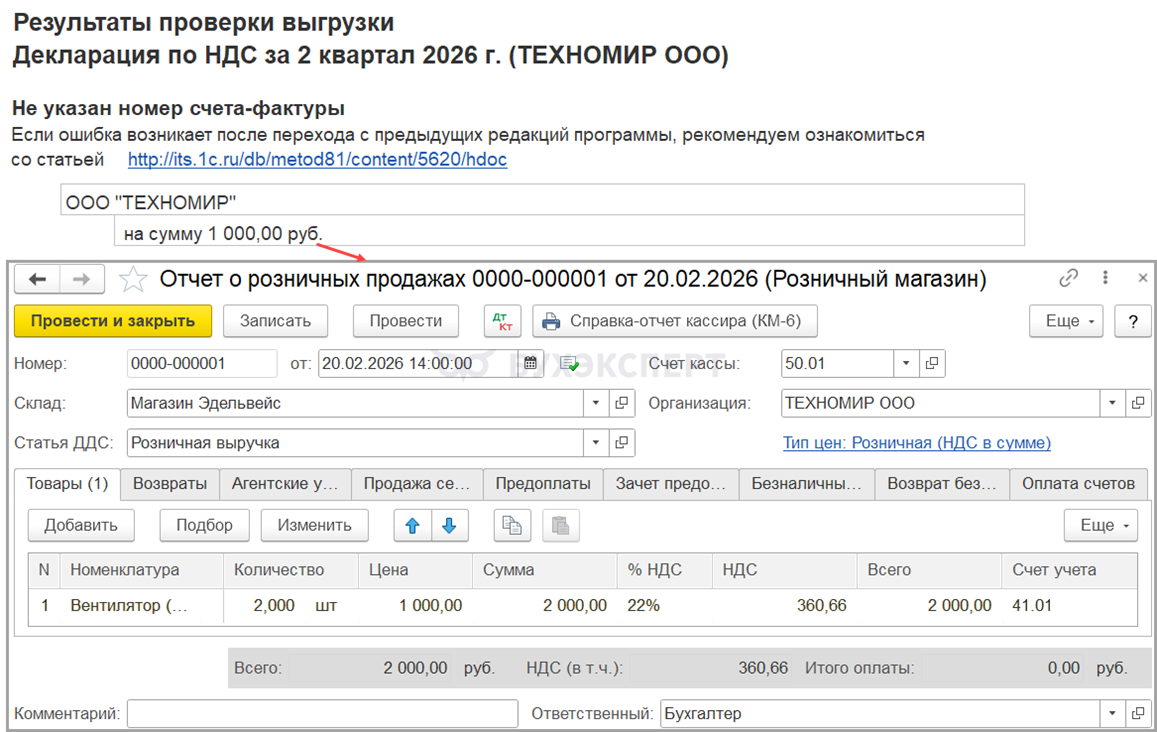Copy the document link with chain icon
Screen dimensions: 1157x732
[1069, 279]
